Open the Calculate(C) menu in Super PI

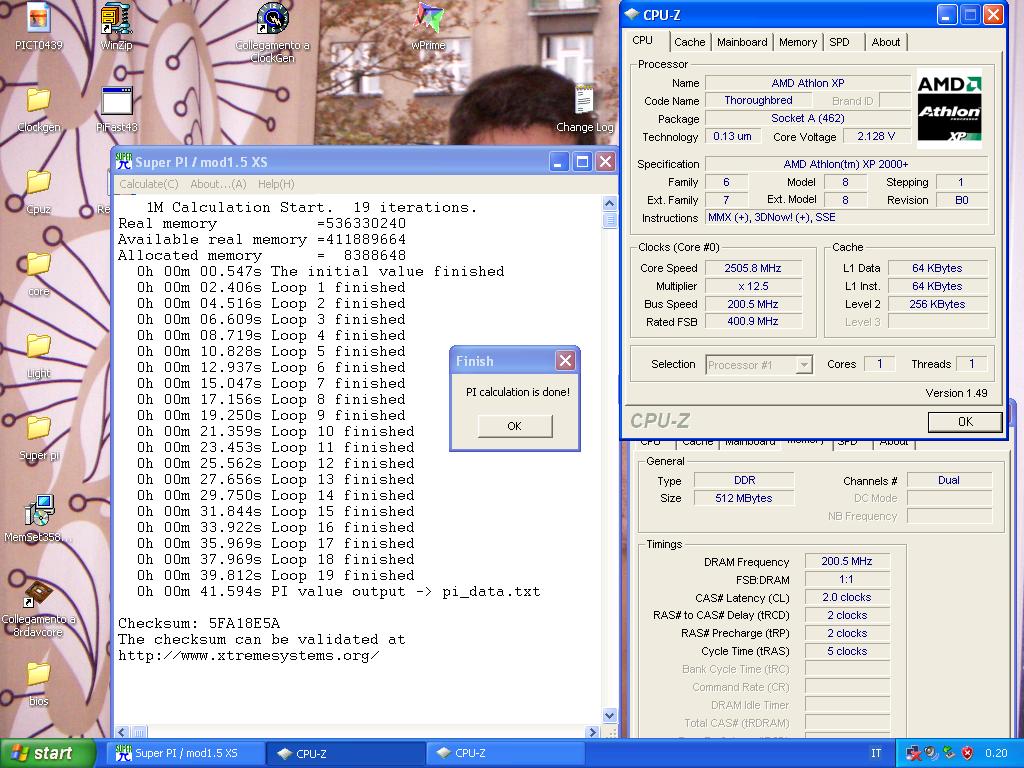148,184
